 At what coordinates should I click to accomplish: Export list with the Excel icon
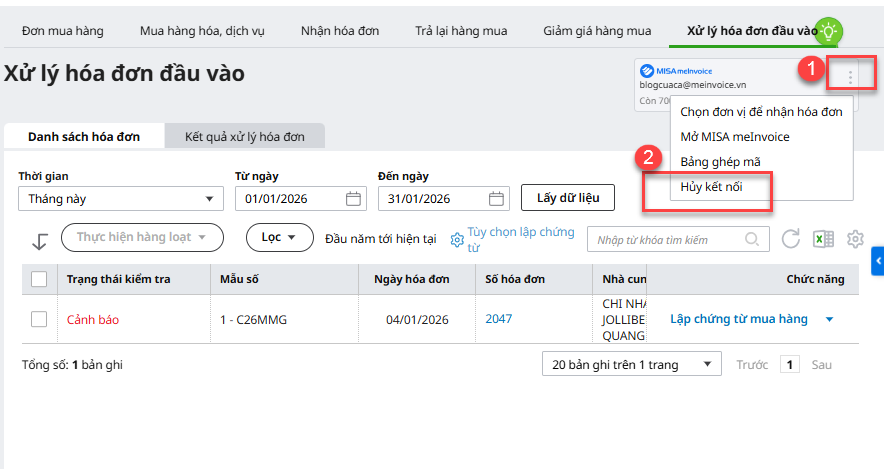pyautogui.click(x=823, y=239)
